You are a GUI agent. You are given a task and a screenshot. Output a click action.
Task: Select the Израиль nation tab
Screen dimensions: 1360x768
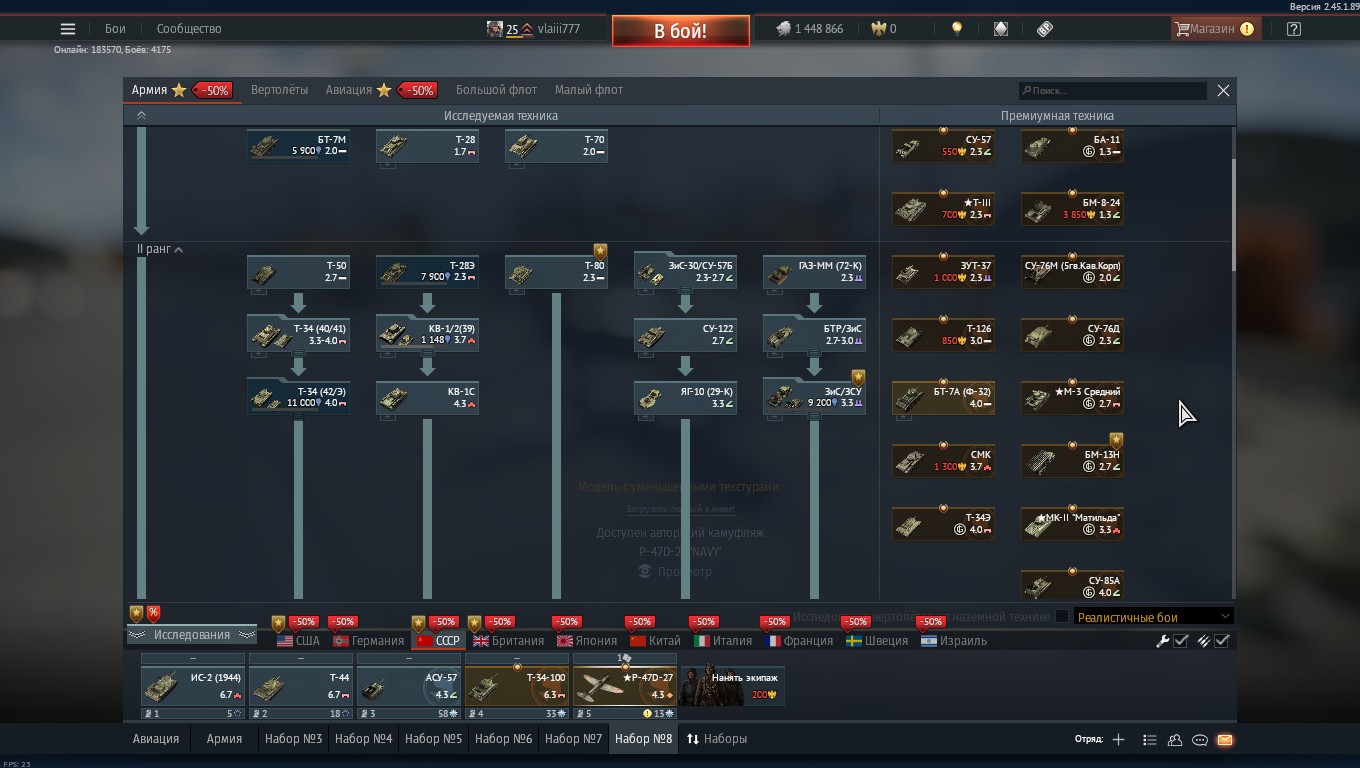[954, 641]
